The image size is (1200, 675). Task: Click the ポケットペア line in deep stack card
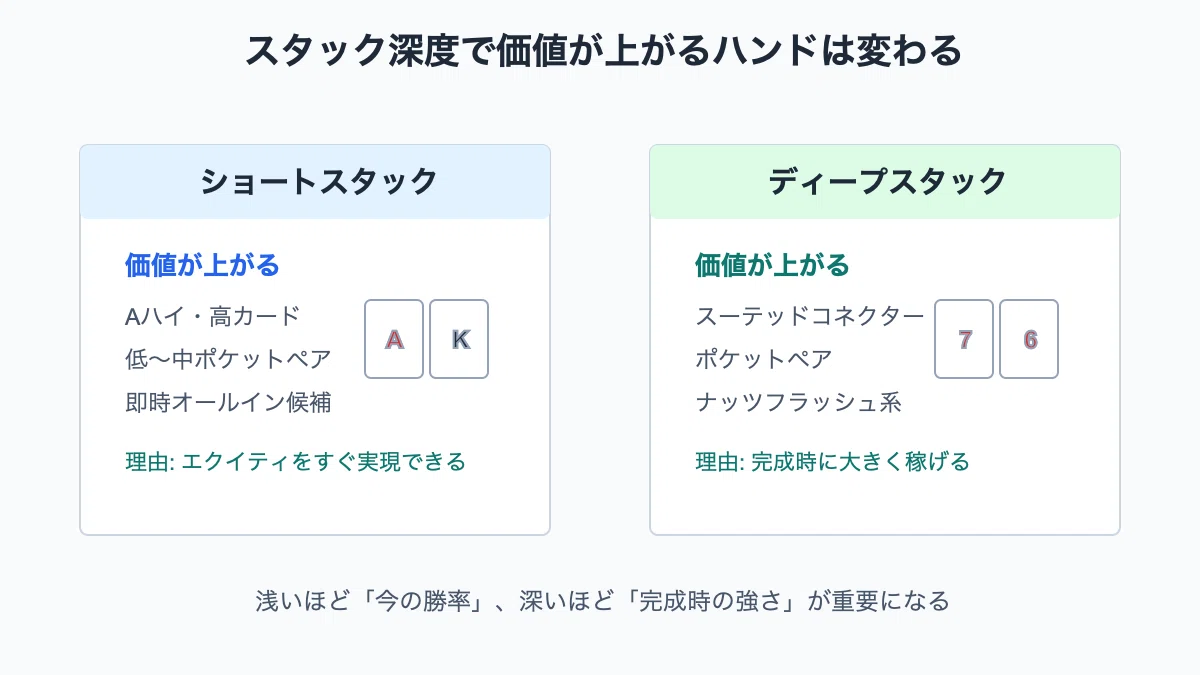[x=764, y=359]
